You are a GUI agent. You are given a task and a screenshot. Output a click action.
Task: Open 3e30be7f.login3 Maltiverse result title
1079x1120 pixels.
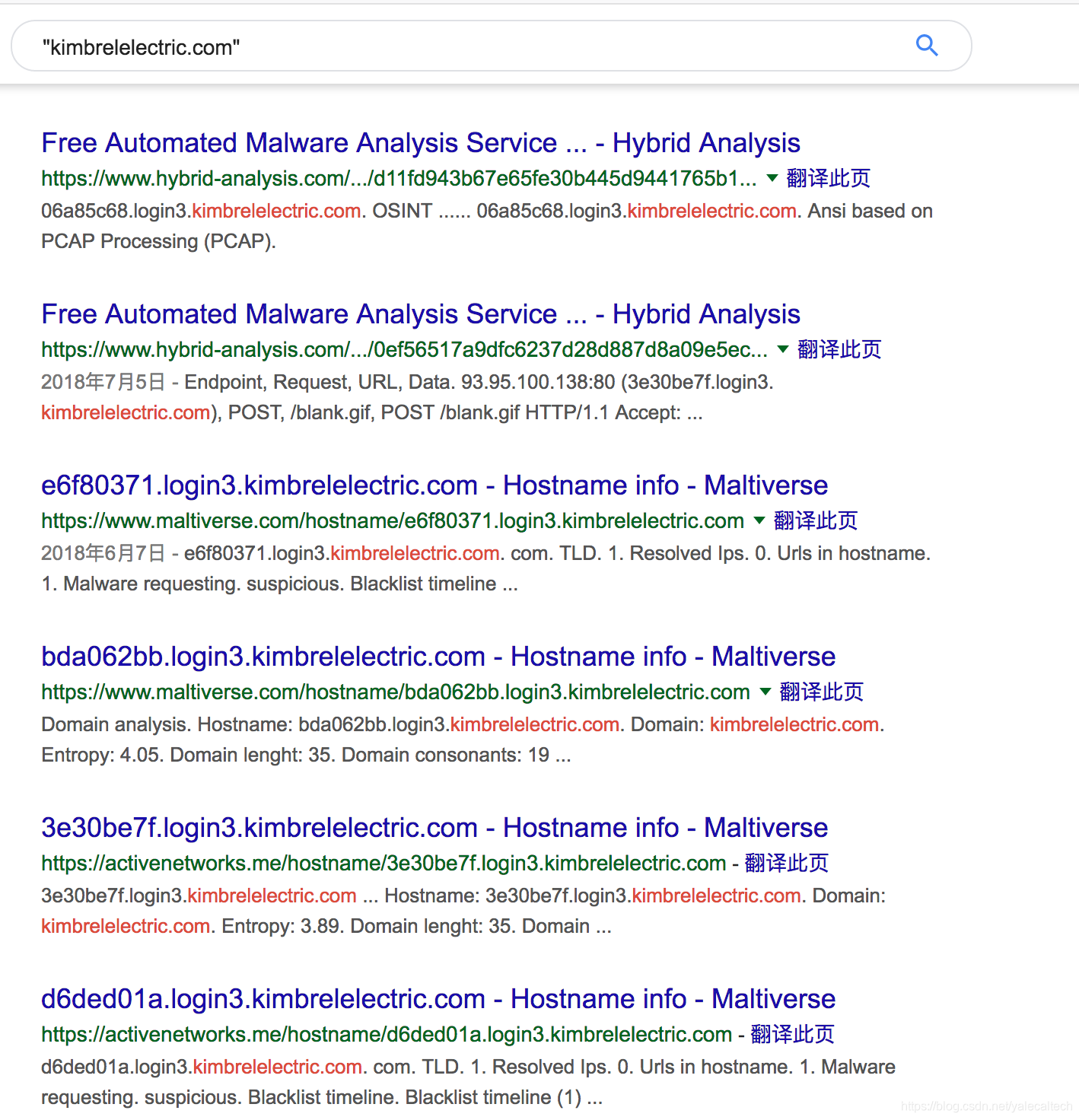(x=434, y=828)
